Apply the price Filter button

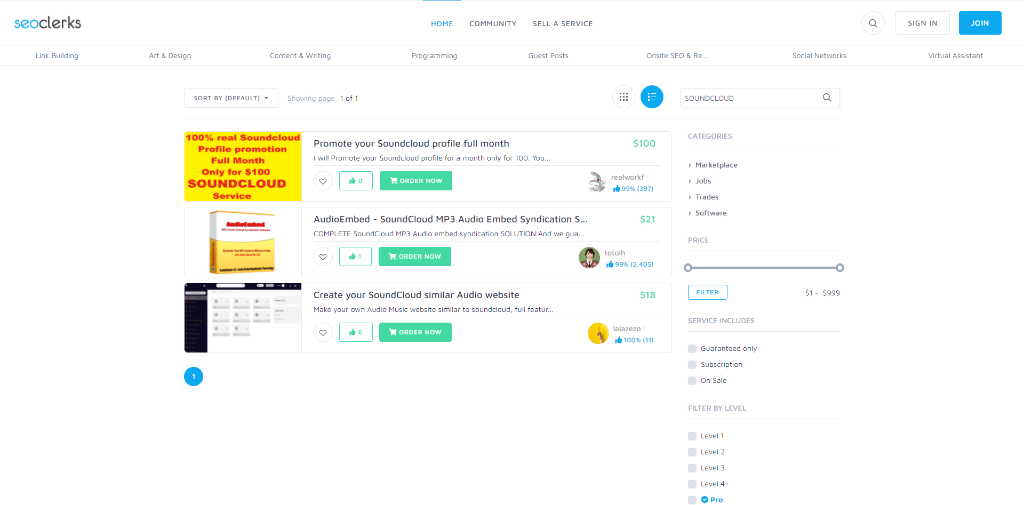(707, 292)
